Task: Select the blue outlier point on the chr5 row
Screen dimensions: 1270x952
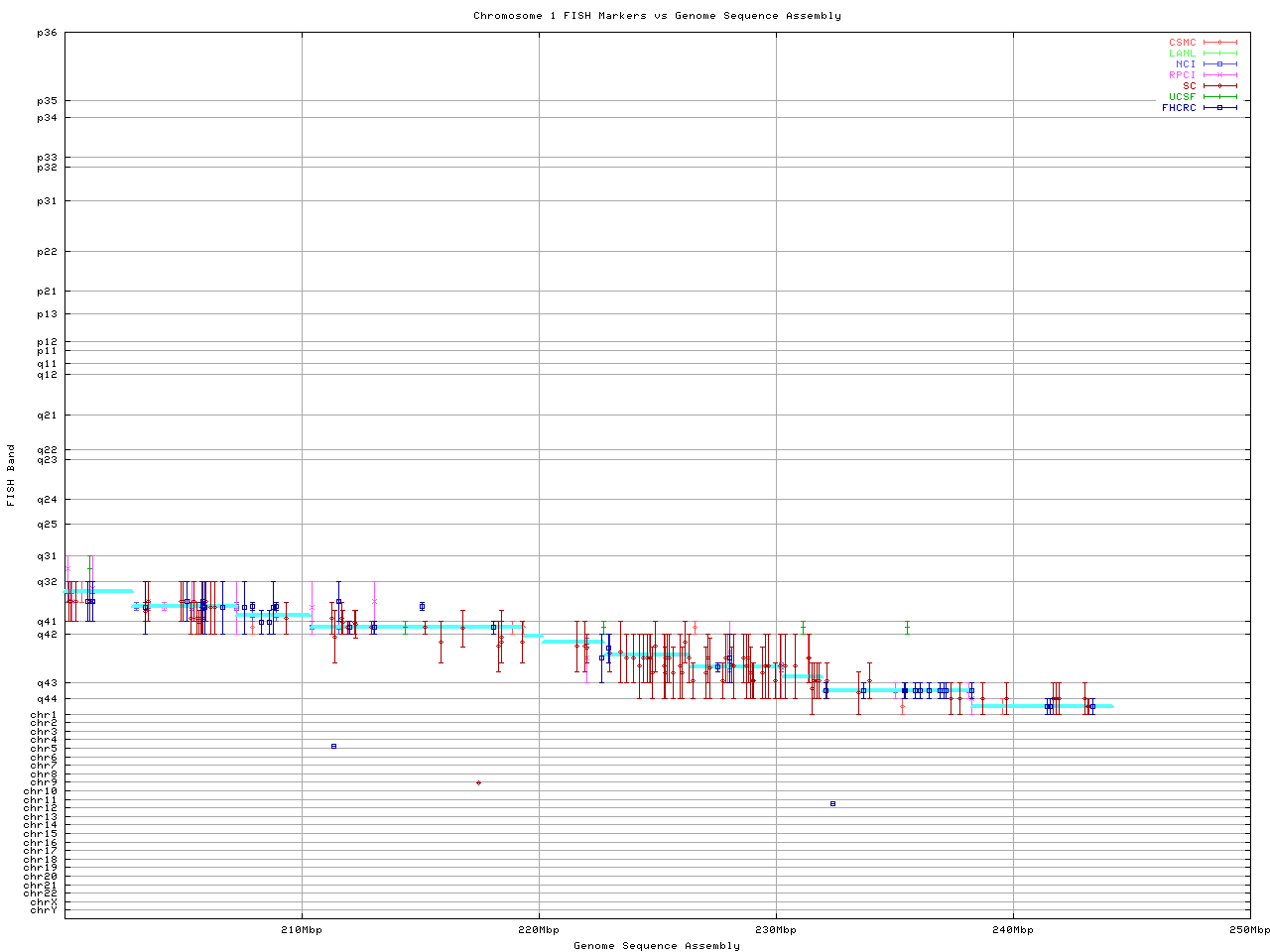Action: point(333,746)
